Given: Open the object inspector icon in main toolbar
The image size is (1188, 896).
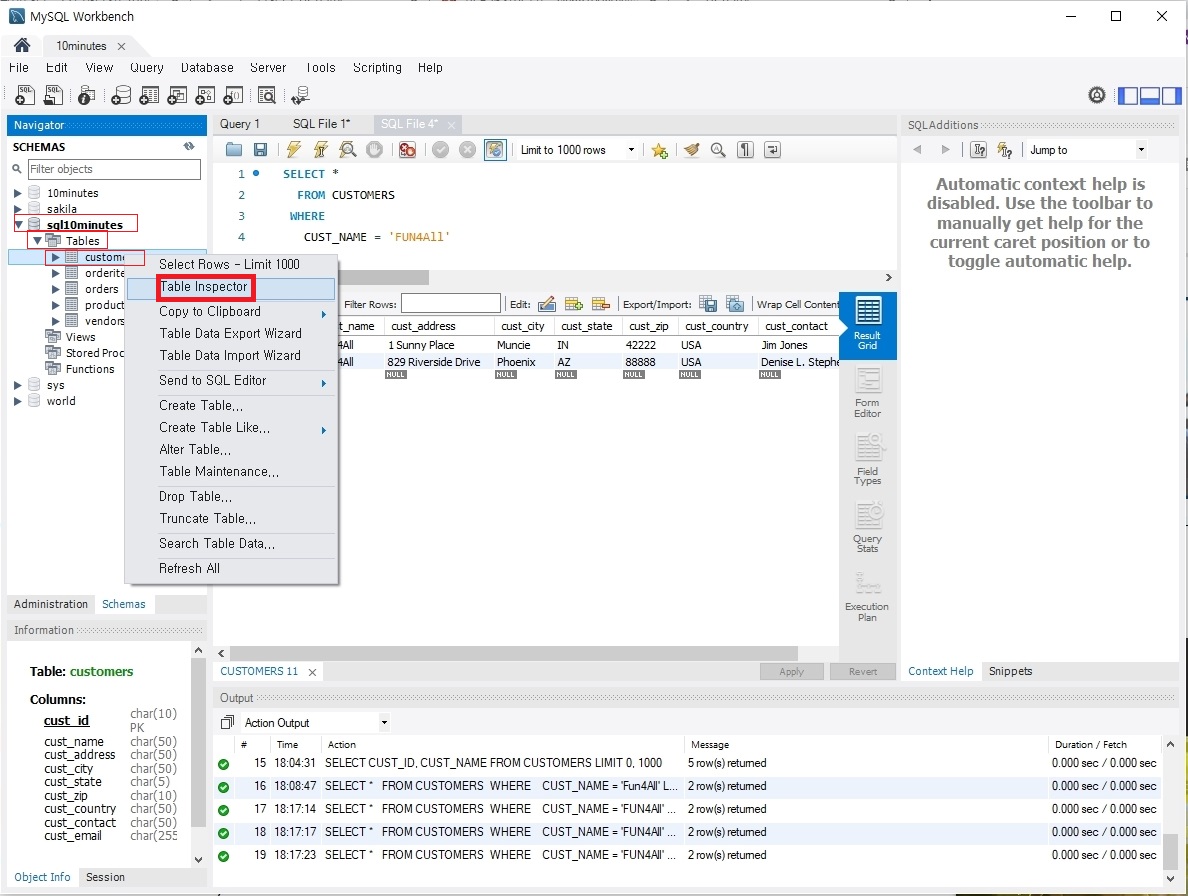Looking at the screenshot, I should click(86, 95).
